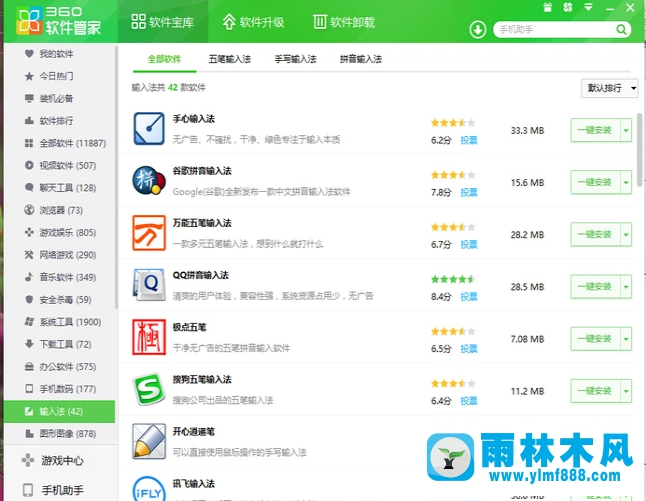
Task: Install 搜狗五笔输入法 with 一键安装
Action: click(595, 391)
